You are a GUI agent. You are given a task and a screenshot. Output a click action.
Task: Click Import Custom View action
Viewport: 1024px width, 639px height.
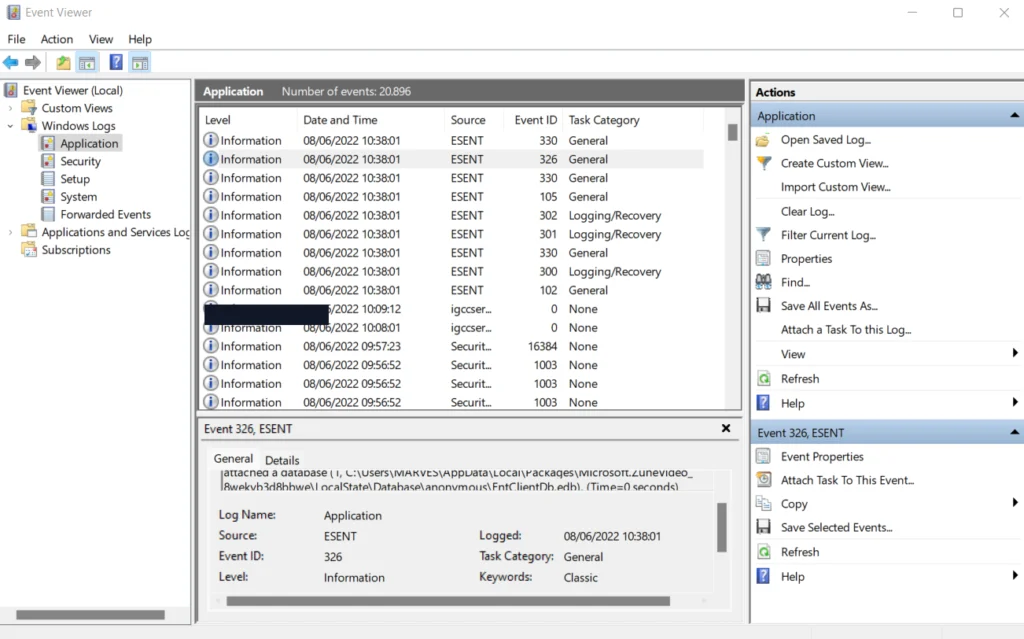pyautogui.click(x=835, y=187)
